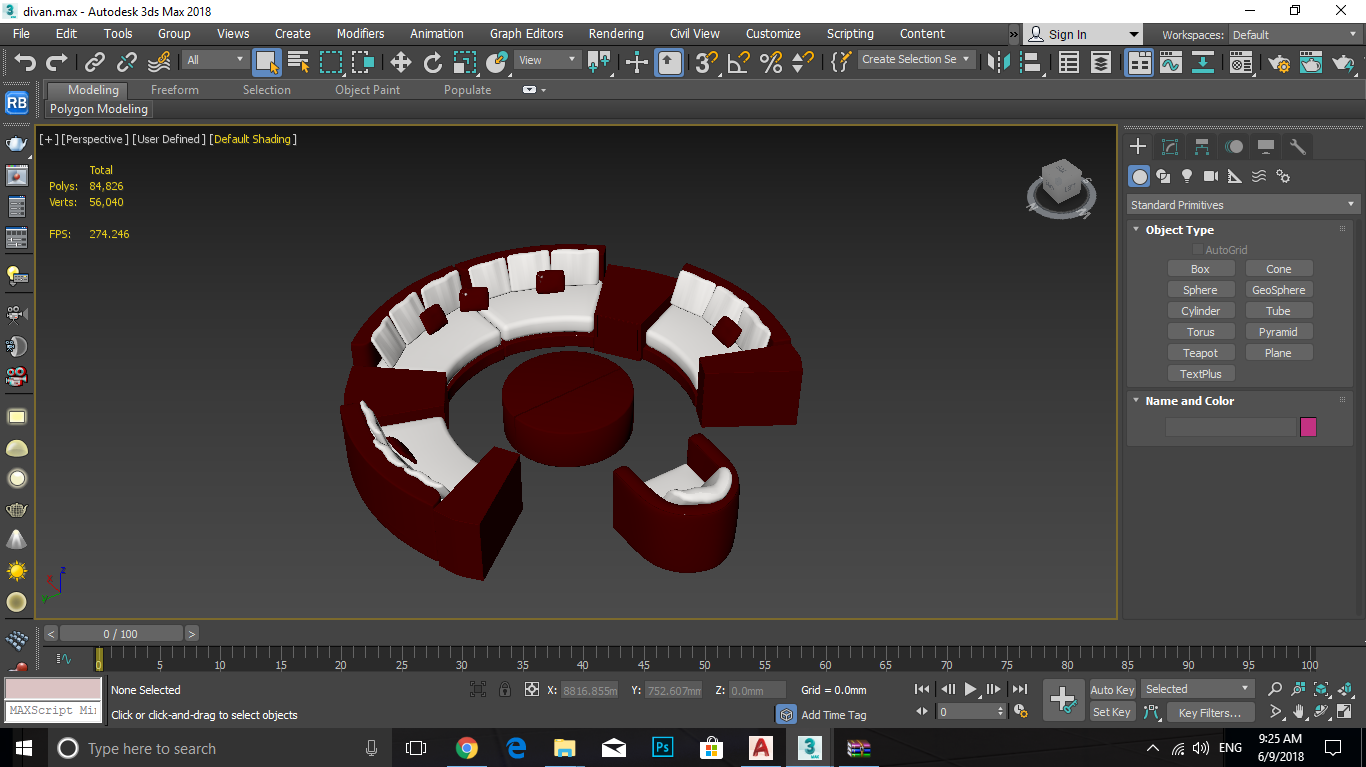This screenshot has width=1366, height=767.
Task: Click the Select and Link tool
Action: (x=95, y=63)
